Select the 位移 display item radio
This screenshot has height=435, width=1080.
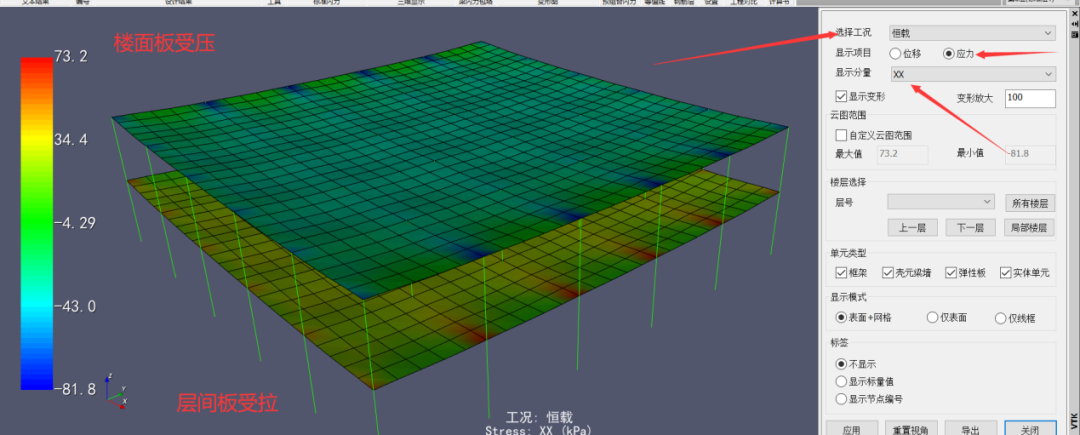895,53
